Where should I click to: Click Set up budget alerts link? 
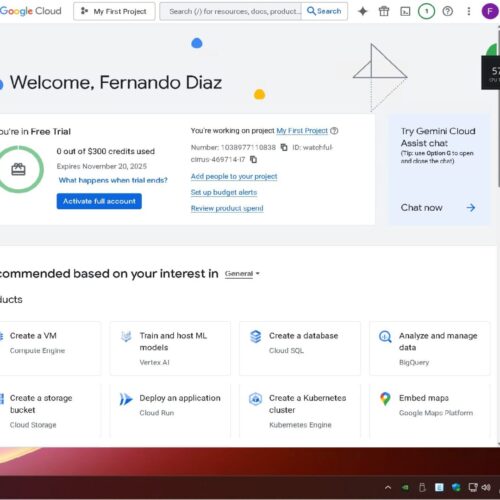[224, 192]
